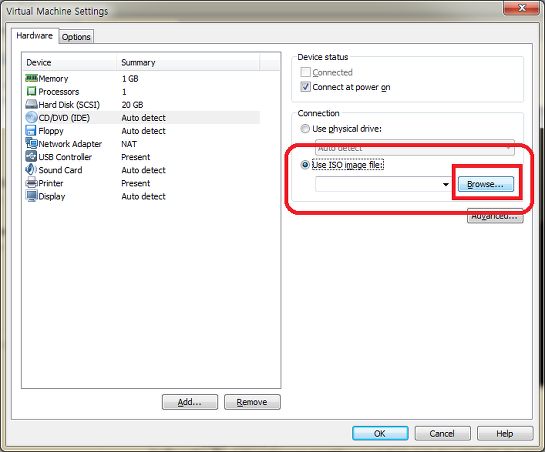545x452 pixels.
Task: Click the NAT network summary
Action: tap(129, 144)
